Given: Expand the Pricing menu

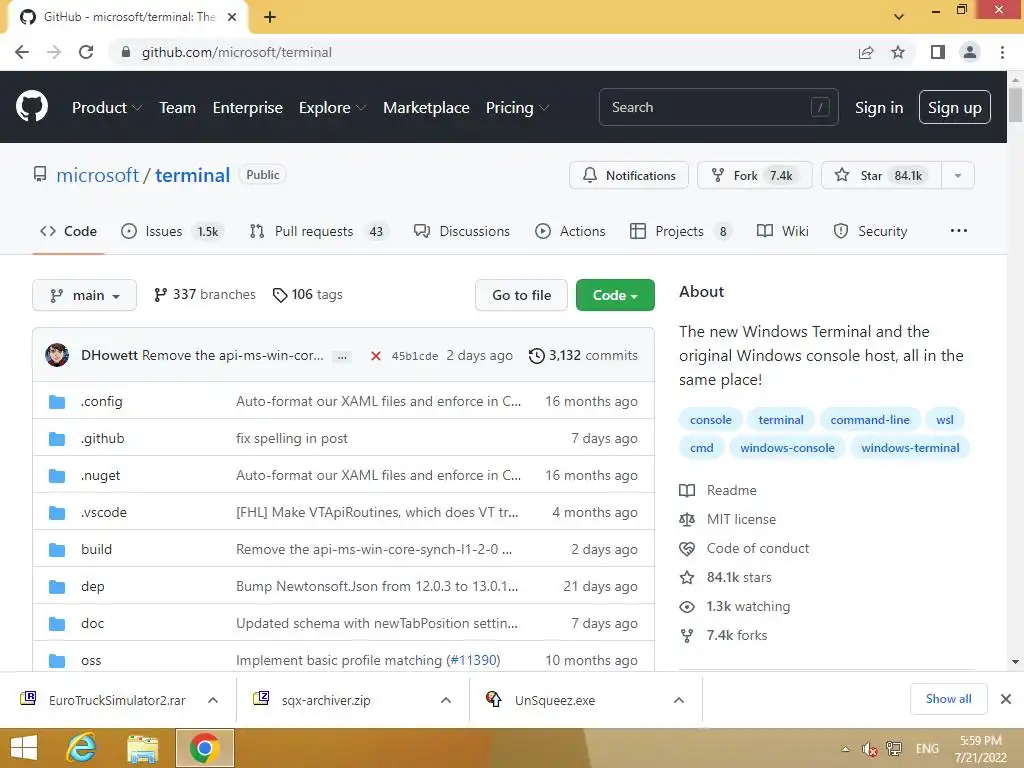Looking at the screenshot, I should click(517, 108).
